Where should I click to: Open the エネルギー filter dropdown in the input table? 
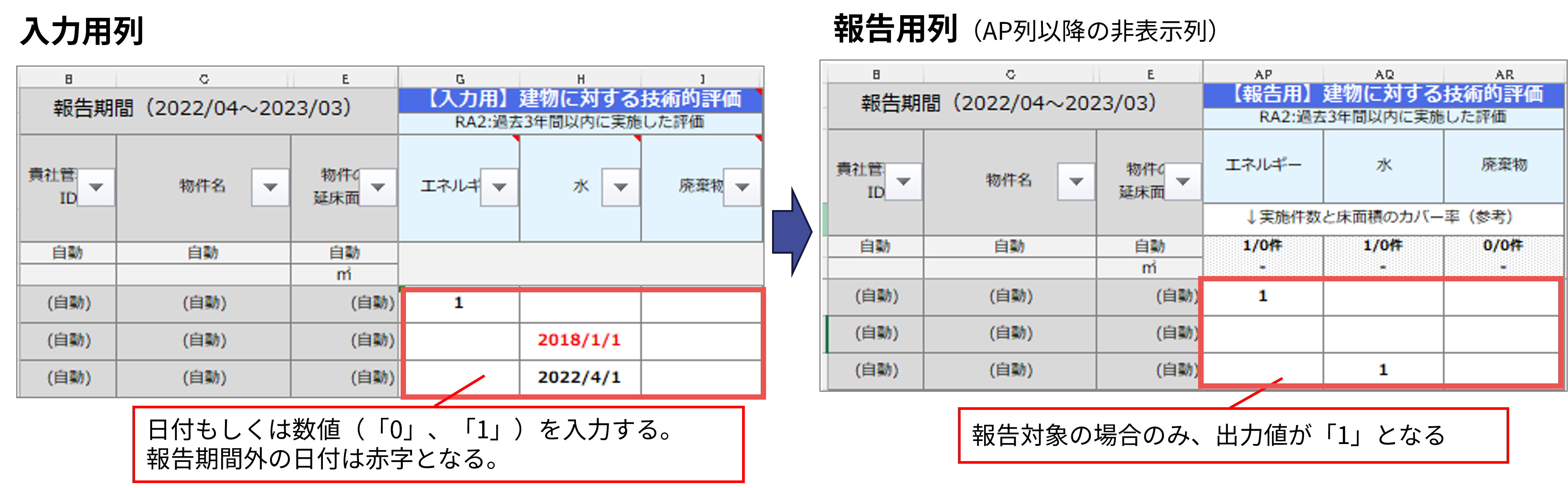tap(499, 187)
